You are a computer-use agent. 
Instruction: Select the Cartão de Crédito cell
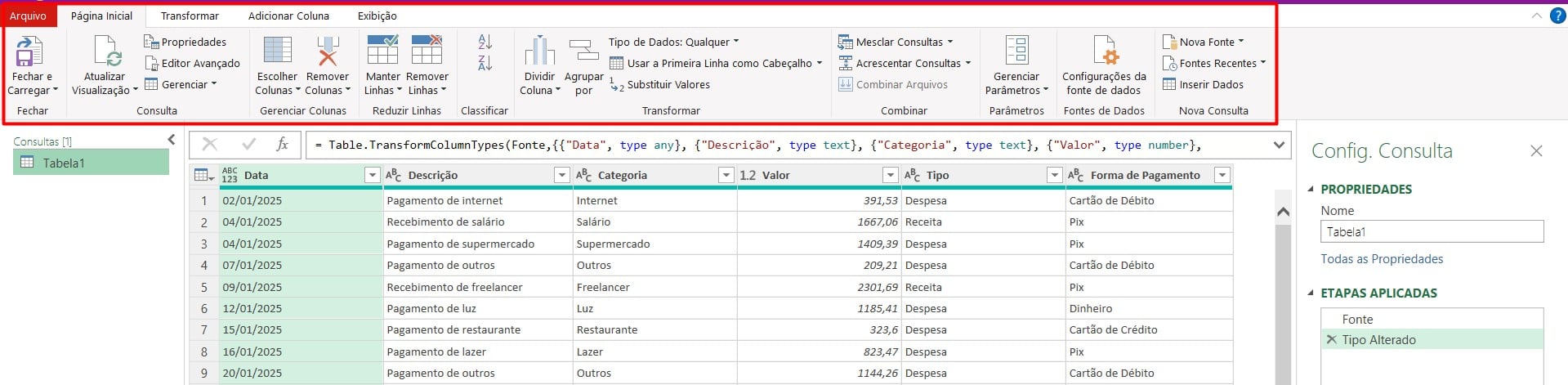click(1149, 329)
